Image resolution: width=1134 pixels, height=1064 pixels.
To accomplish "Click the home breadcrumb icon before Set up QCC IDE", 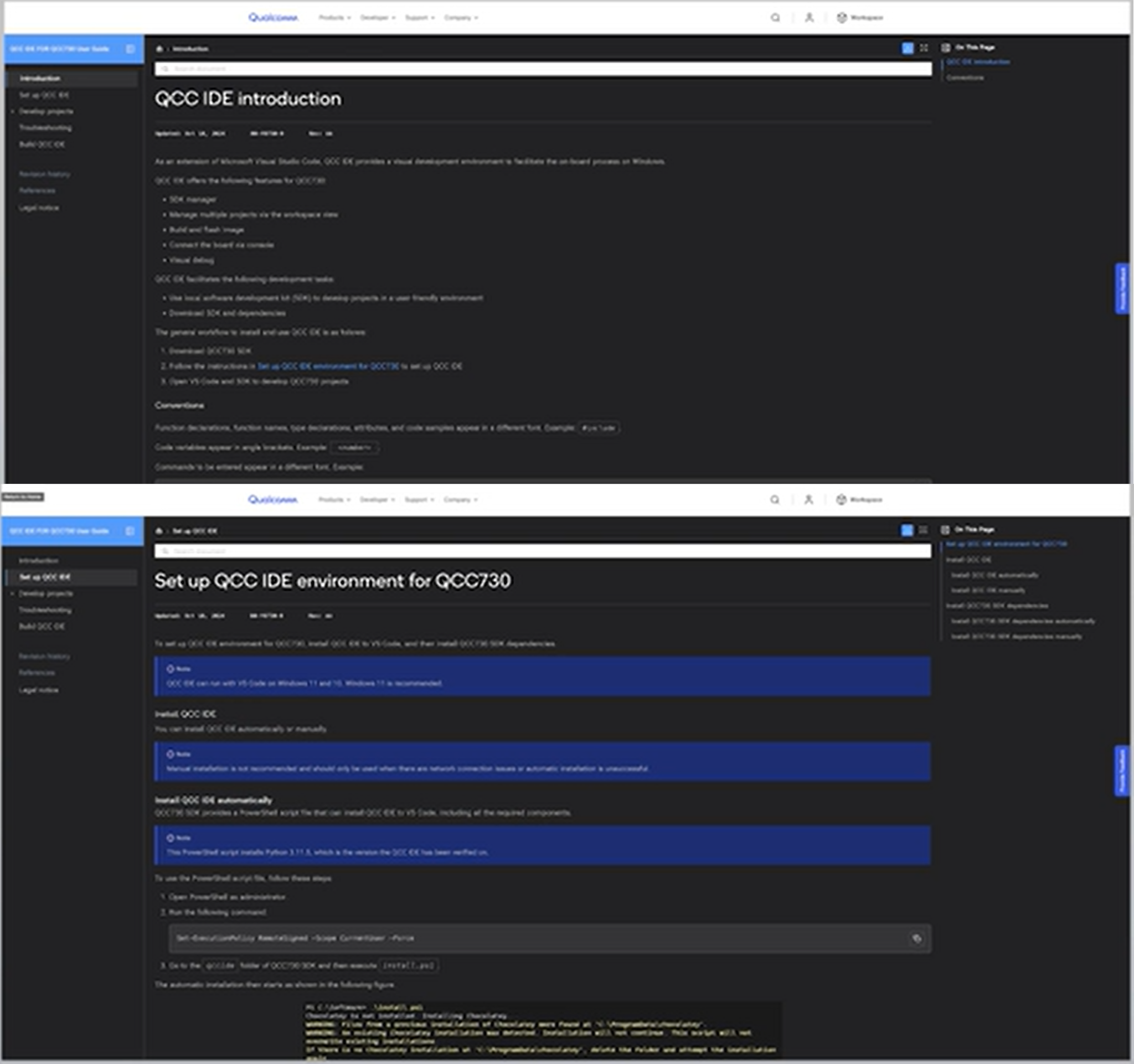I will coord(159,531).
